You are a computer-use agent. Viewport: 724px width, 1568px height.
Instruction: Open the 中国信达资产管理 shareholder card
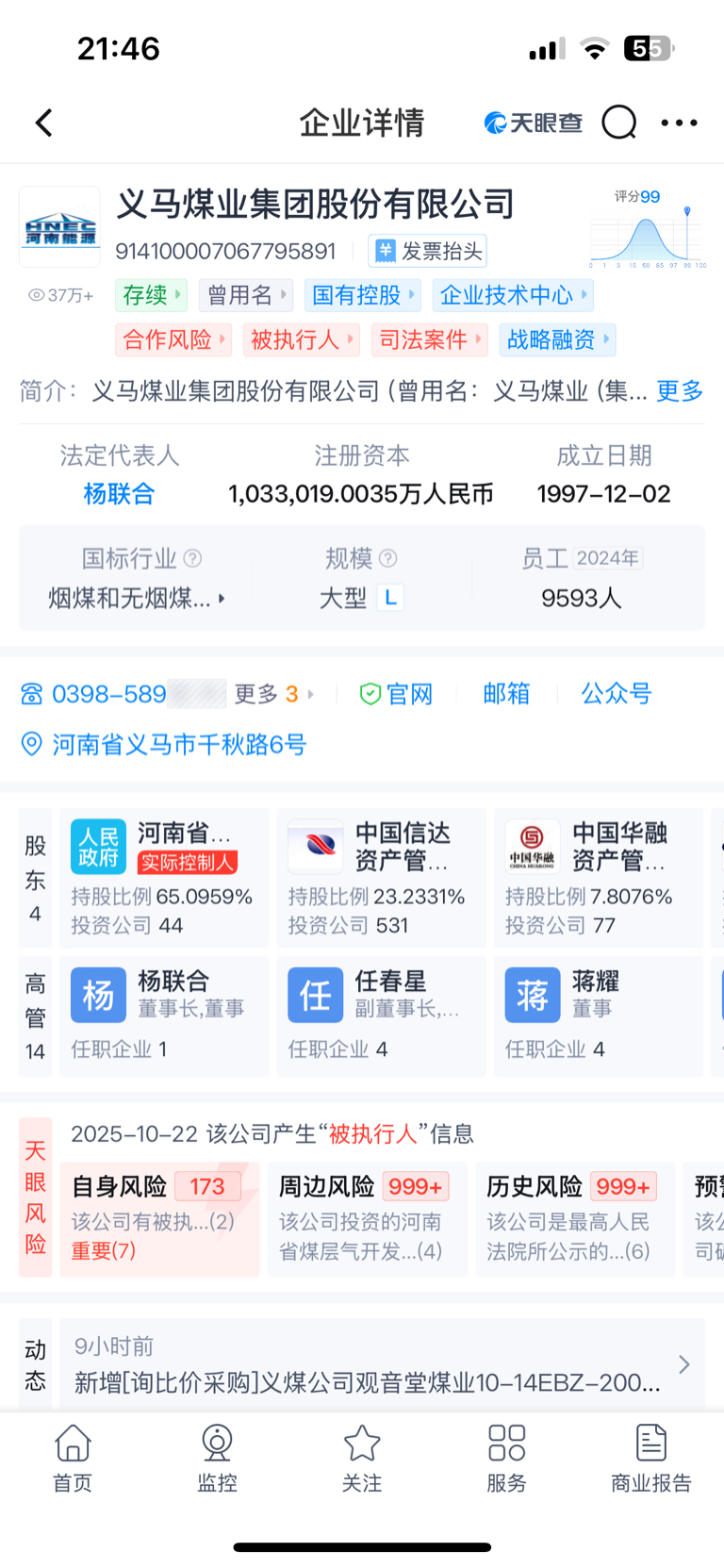(381, 878)
